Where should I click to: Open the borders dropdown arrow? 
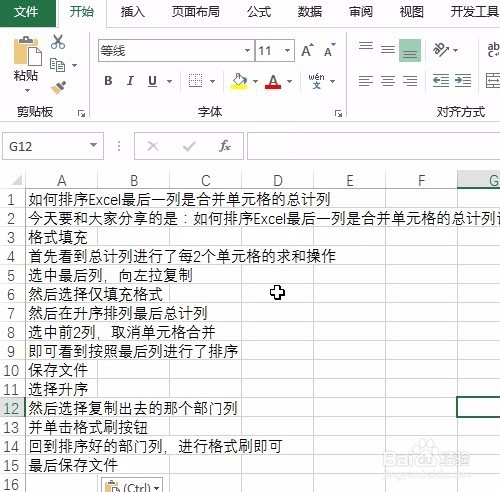(x=212, y=81)
